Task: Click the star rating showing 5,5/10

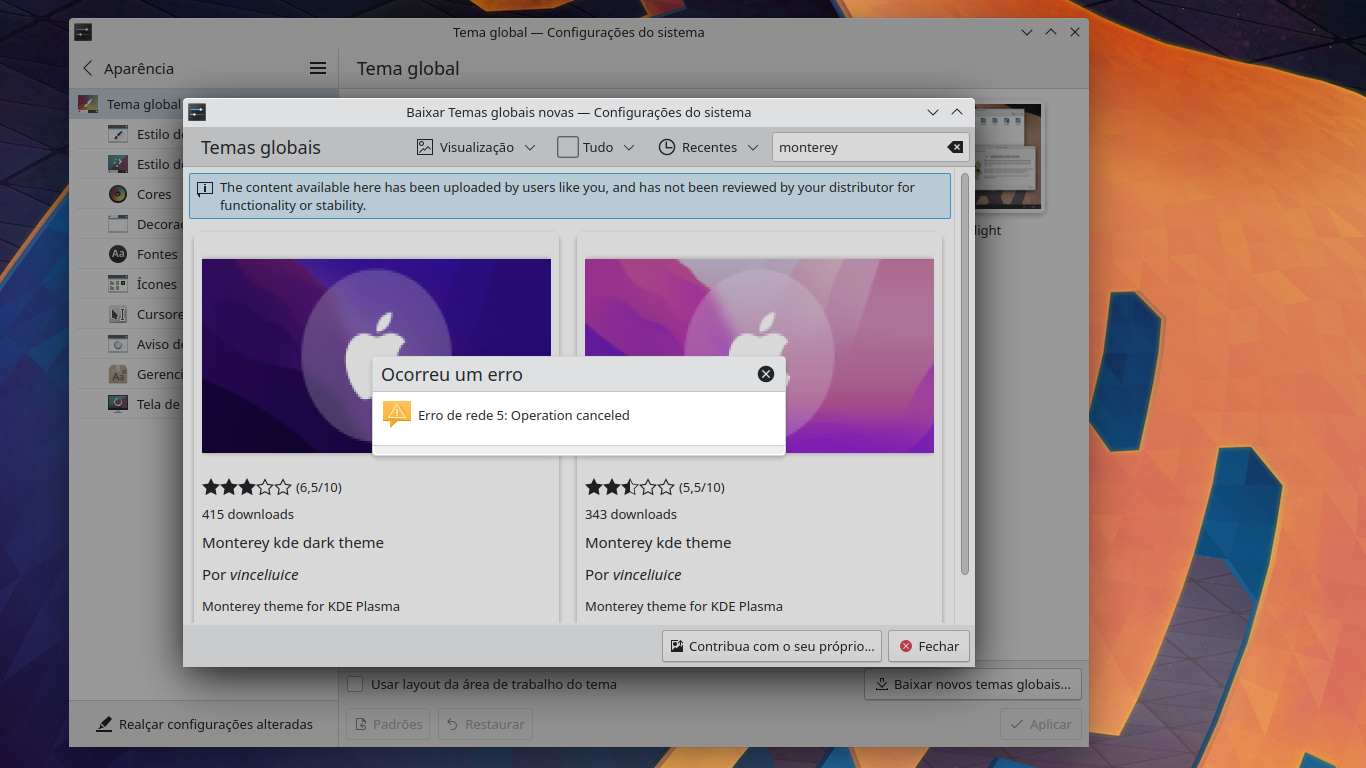Action: pos(630,487)
